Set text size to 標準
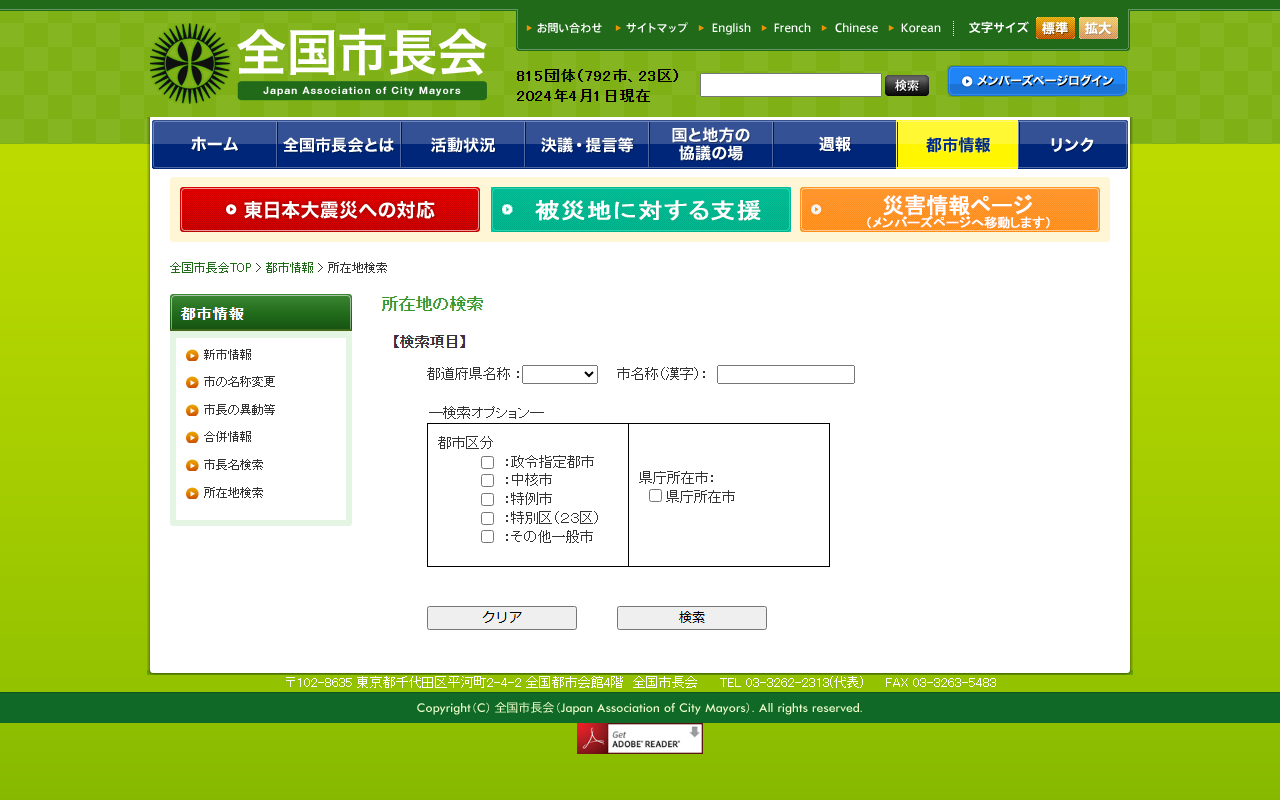Screen dimensions: 1280x800 [1055, 28]
